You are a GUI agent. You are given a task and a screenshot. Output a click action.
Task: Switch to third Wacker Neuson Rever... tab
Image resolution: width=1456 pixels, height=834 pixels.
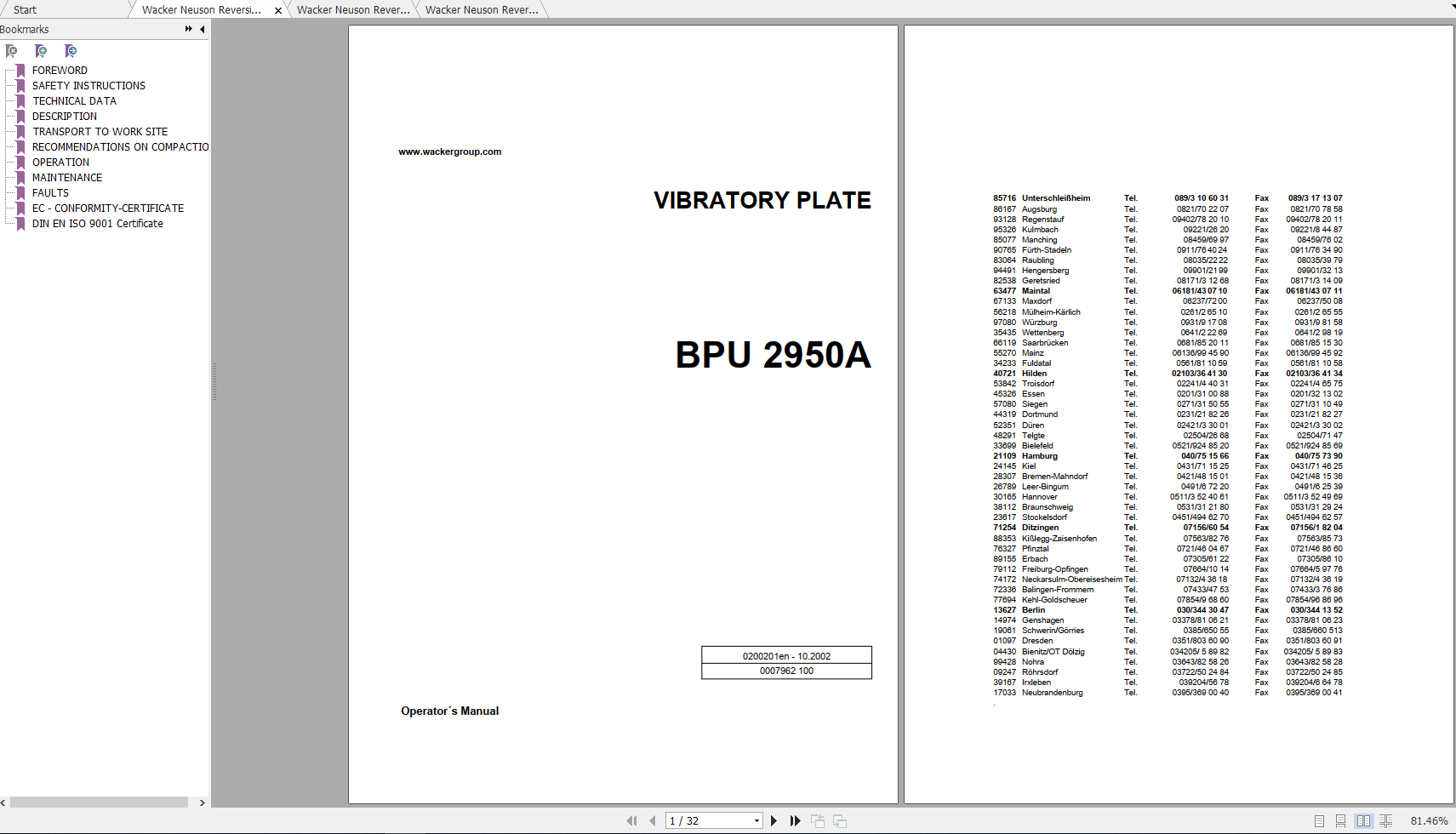pyautogui.click(x=482, y=10)
